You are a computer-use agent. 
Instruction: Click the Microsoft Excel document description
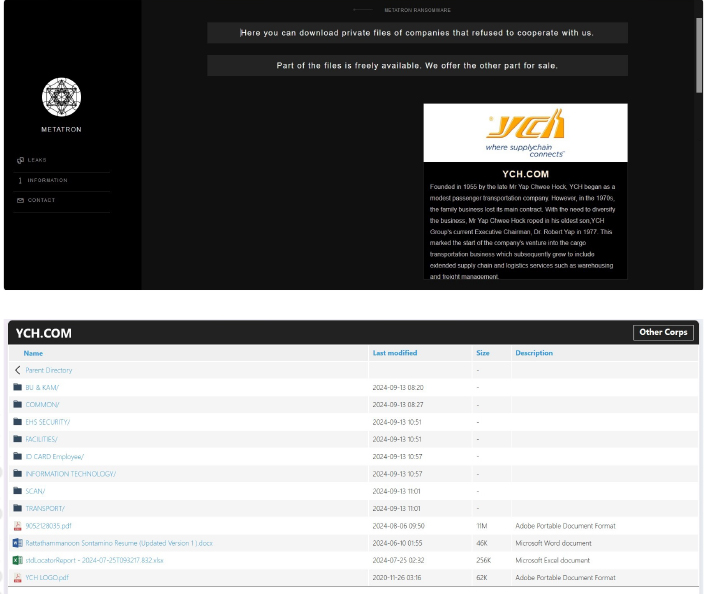552,560
